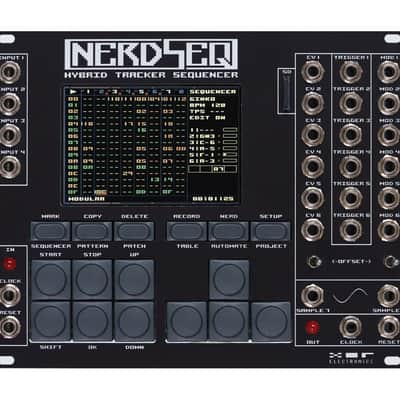This screenshot has width=400, height=400.
Task: Pick the MOD 6 jack
Action: click(389, 229)
